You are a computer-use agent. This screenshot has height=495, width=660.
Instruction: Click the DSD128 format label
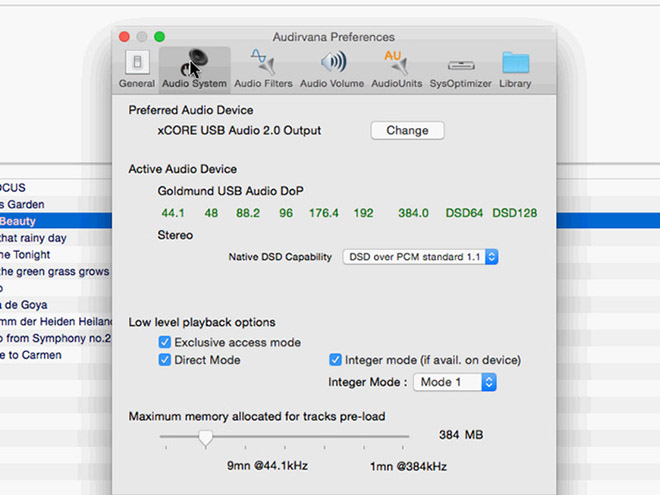click(x=515, y=213)
